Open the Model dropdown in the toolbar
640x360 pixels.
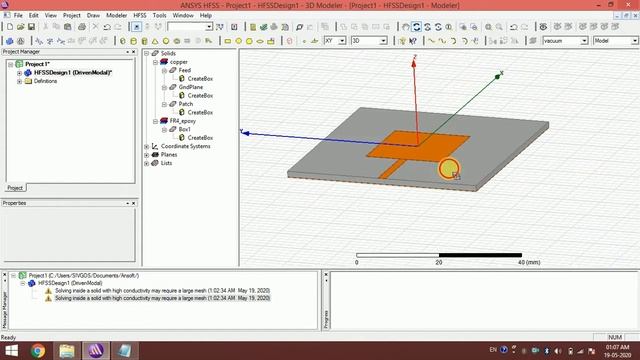634,41
